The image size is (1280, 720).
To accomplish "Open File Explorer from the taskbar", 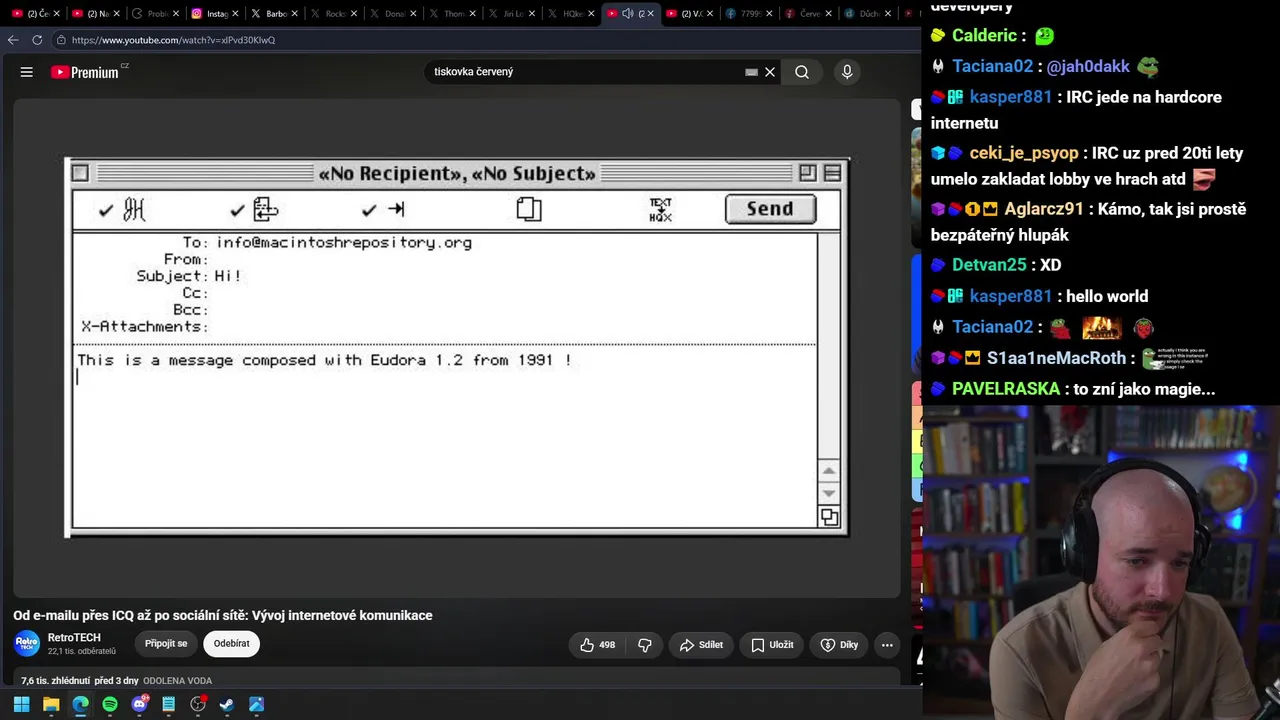I will (x=51, y=704).
